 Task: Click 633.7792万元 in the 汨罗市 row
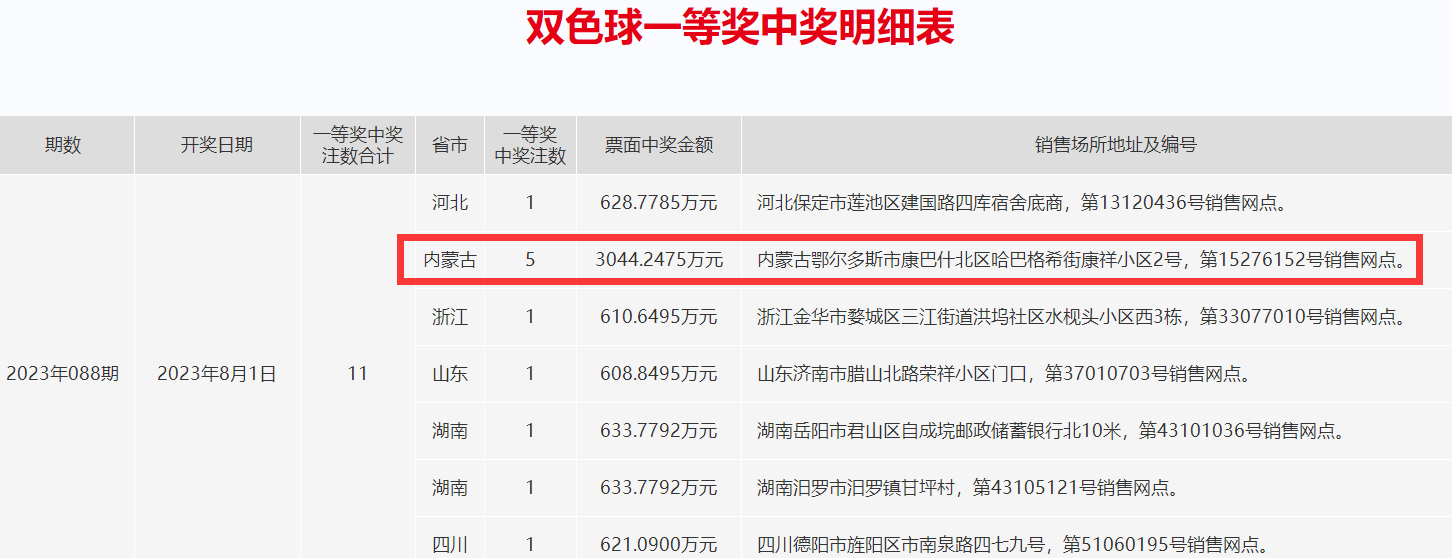659,488
